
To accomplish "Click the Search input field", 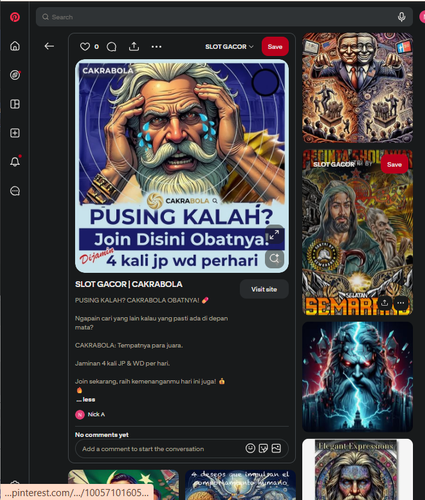I will pyautogui.click(x=224, y=17).
